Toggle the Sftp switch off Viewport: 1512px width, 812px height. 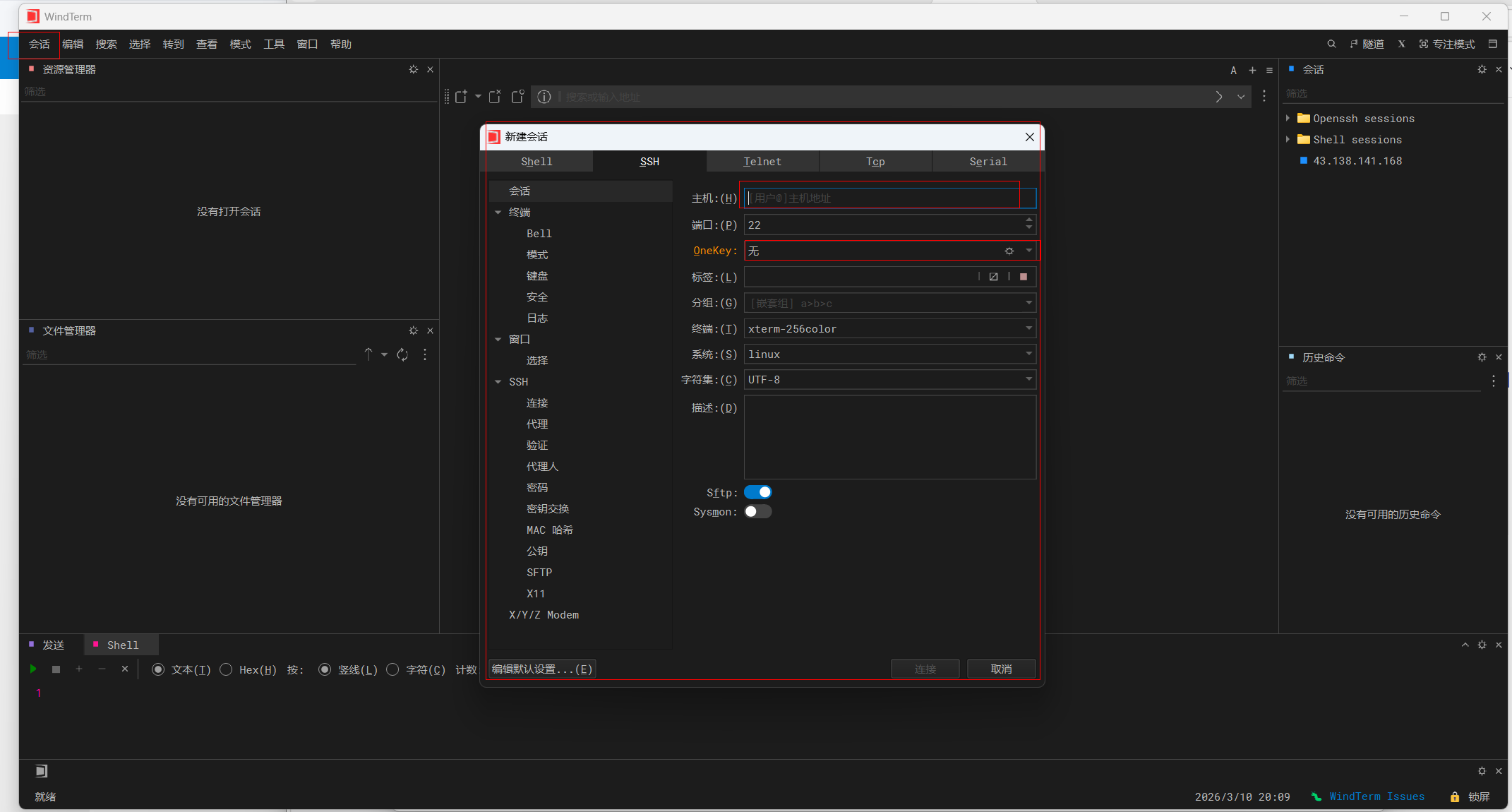point(758,492)
